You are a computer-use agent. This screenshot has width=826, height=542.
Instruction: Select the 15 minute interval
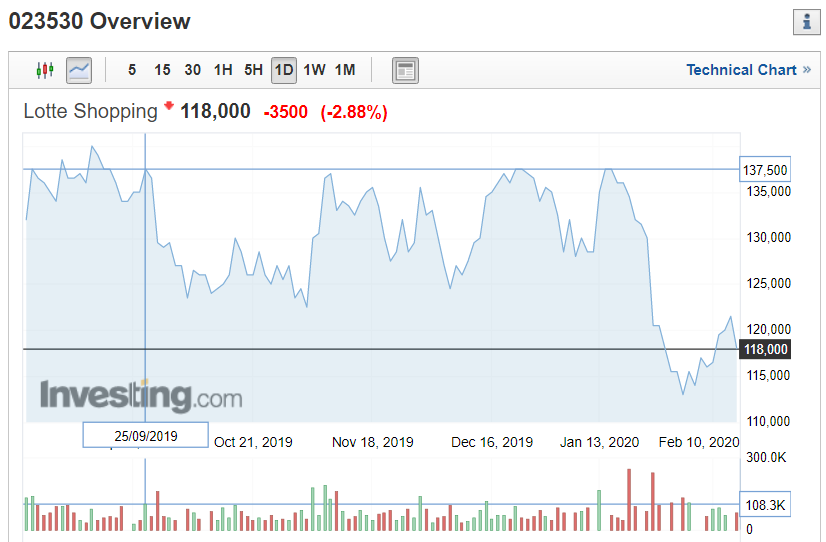[x=162, y=70]
